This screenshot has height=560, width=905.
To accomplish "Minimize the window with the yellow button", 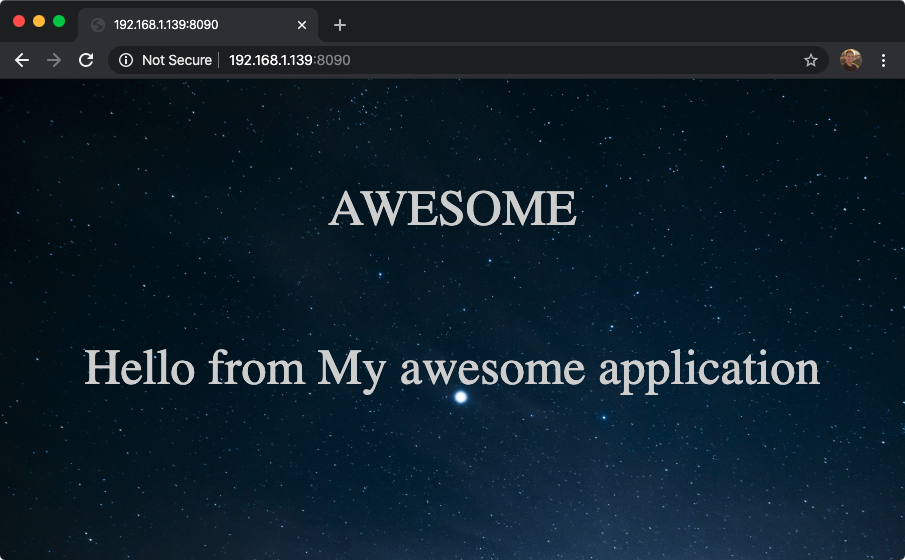I will click(39, 21).
